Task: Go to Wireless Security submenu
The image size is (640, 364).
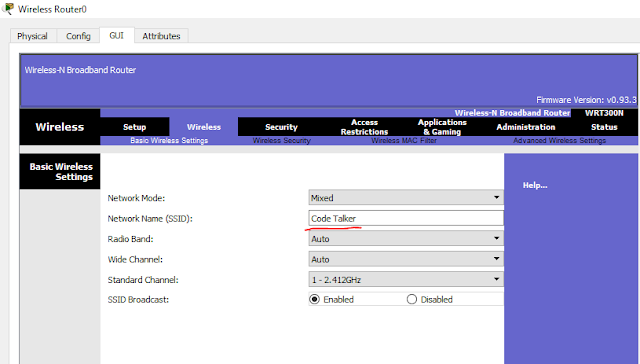Action: coord(281,140)
